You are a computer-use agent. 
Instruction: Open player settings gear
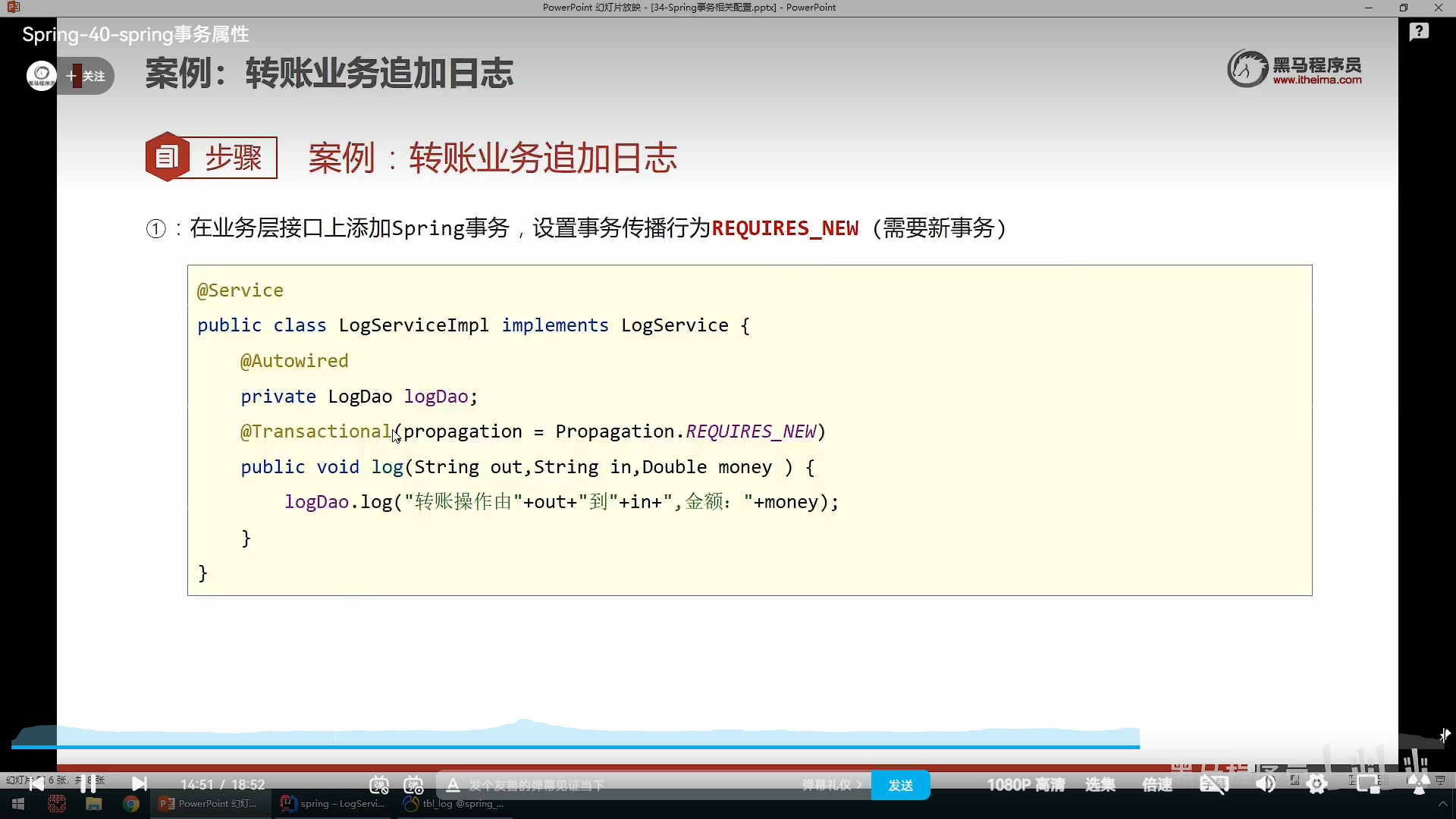1317,785
